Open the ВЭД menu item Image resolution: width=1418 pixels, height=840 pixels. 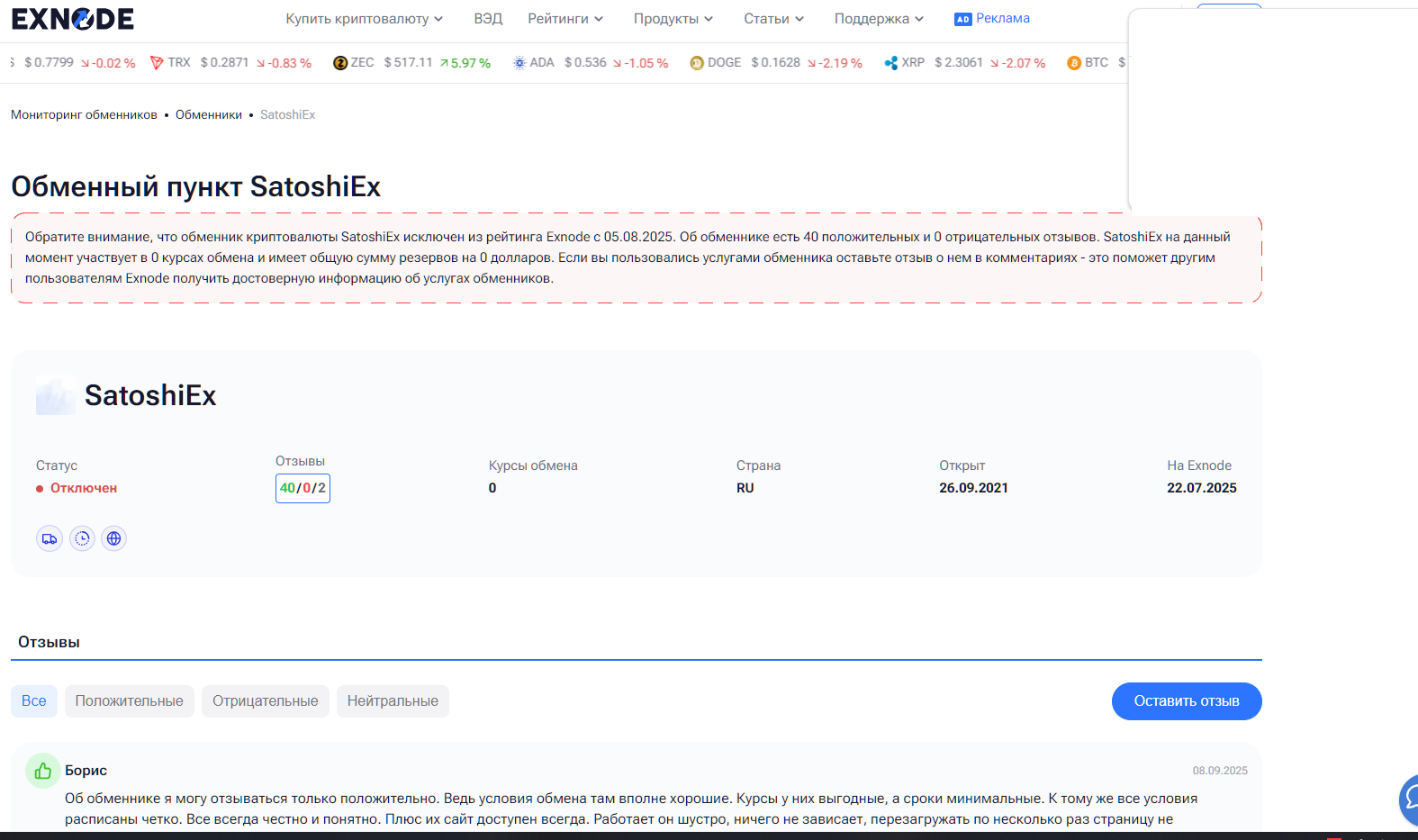click(488, 19)
